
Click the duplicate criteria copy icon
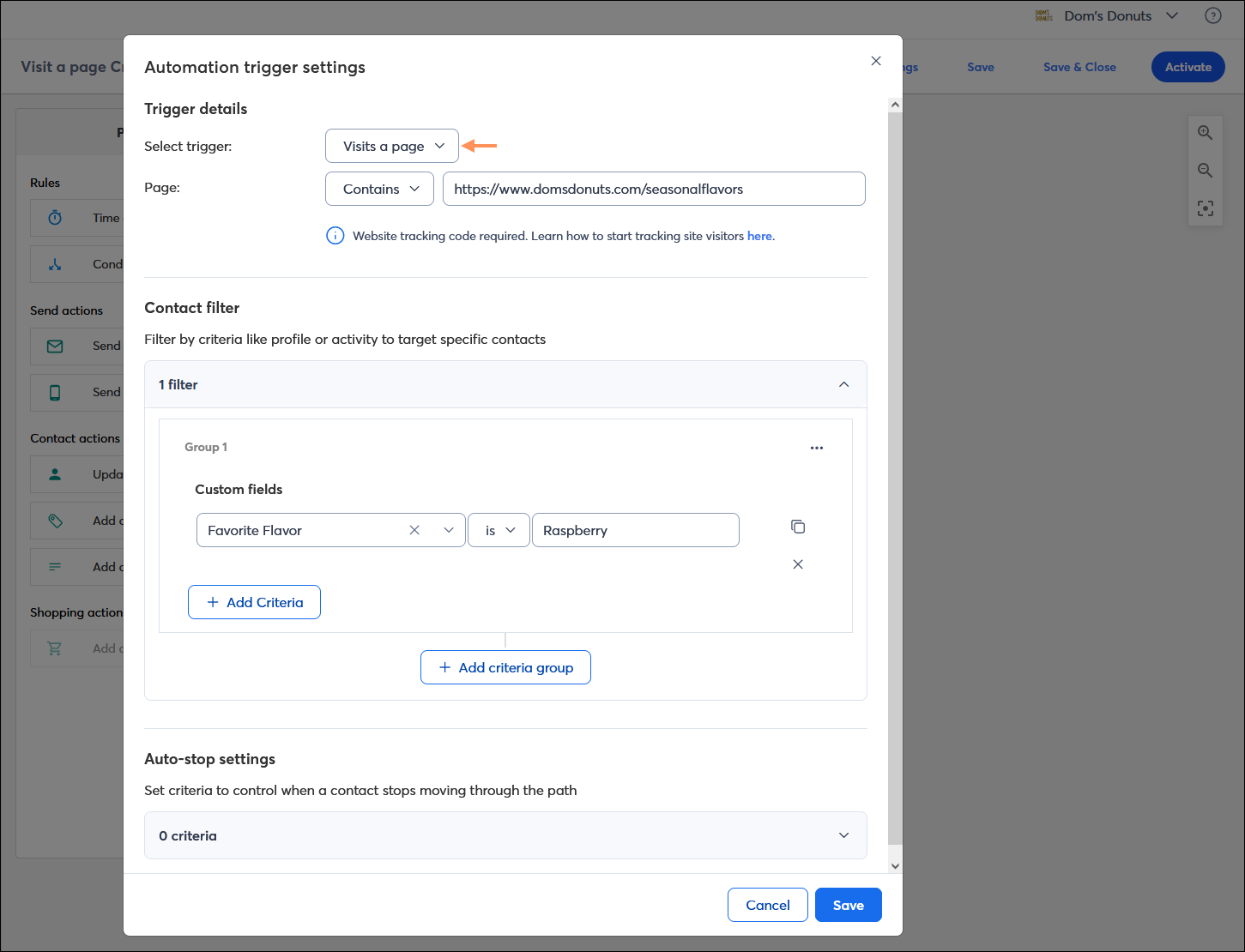798,527
